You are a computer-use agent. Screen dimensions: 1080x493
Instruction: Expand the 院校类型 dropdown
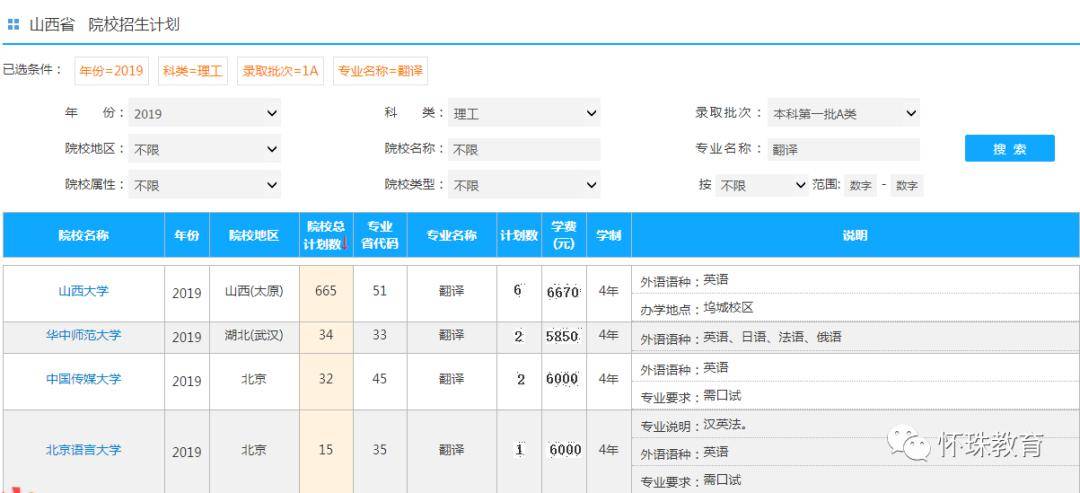[524, 185]
